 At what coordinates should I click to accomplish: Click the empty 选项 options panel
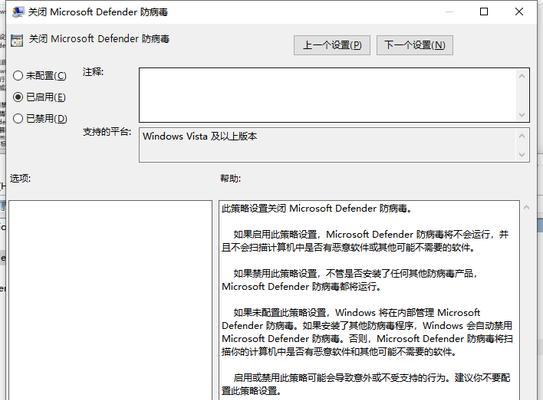point(110,300)
